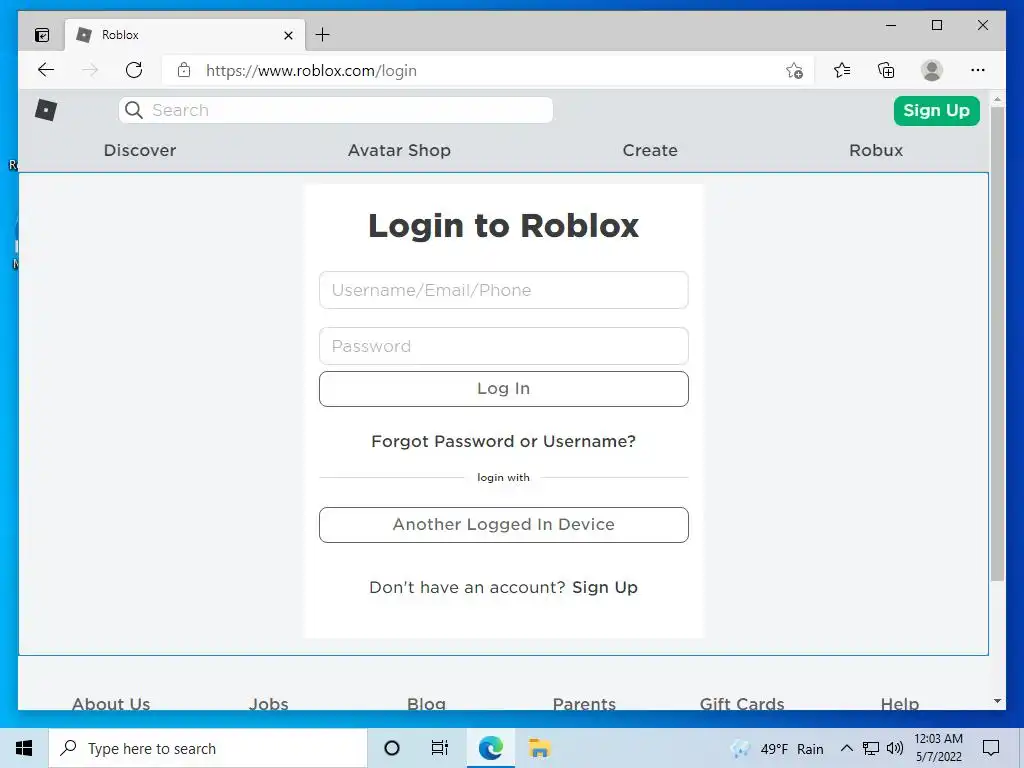Click the green Sign Up button

(x=936, y=110)
